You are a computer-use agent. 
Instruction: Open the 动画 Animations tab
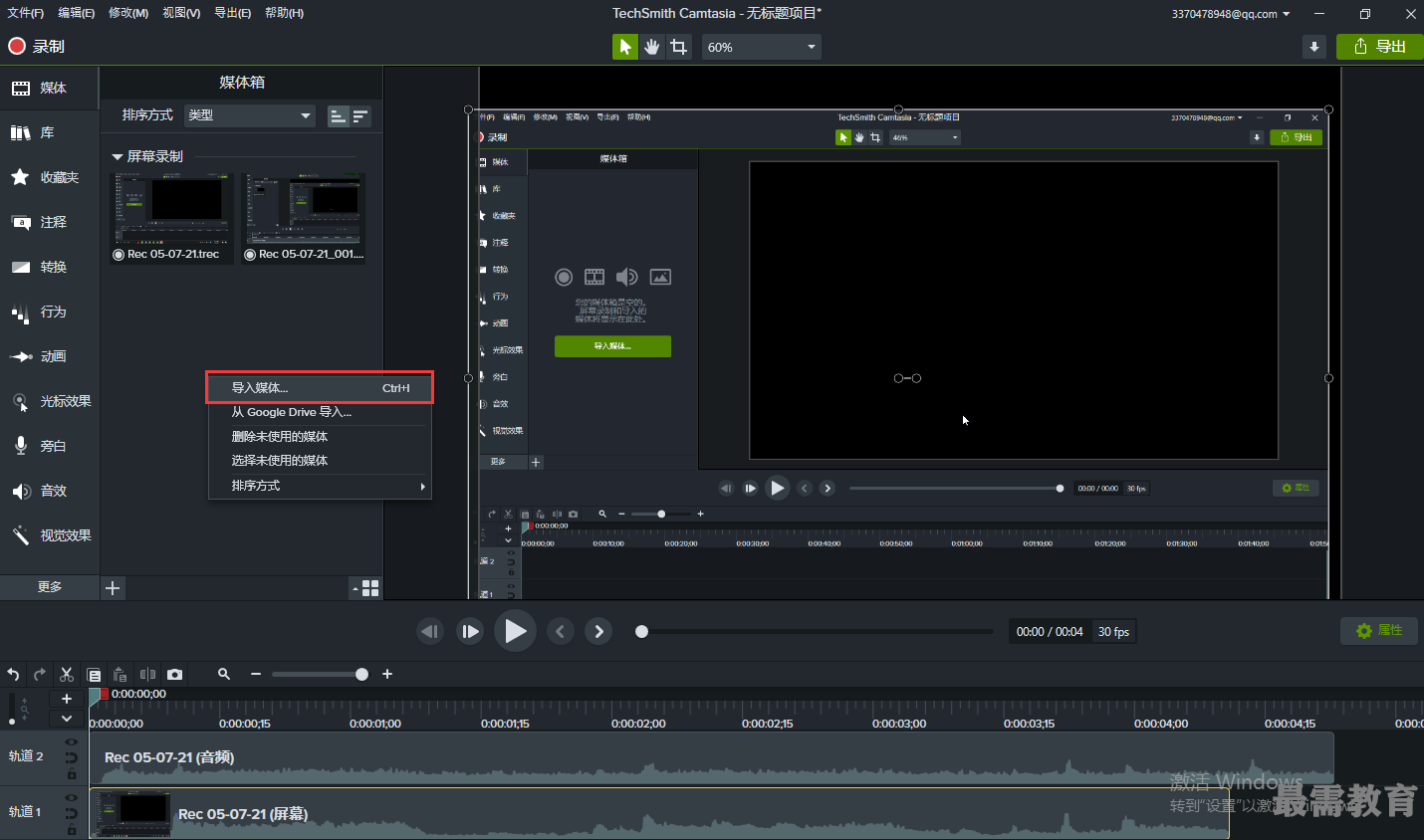pos(50,356)
